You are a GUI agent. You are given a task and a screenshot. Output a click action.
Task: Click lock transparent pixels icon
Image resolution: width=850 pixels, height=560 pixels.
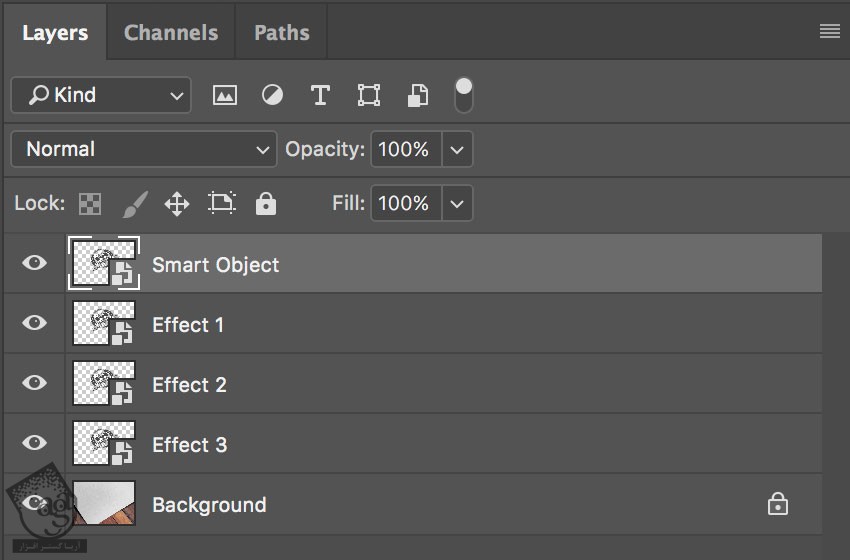pyautogui.click(x=90, y=204)
